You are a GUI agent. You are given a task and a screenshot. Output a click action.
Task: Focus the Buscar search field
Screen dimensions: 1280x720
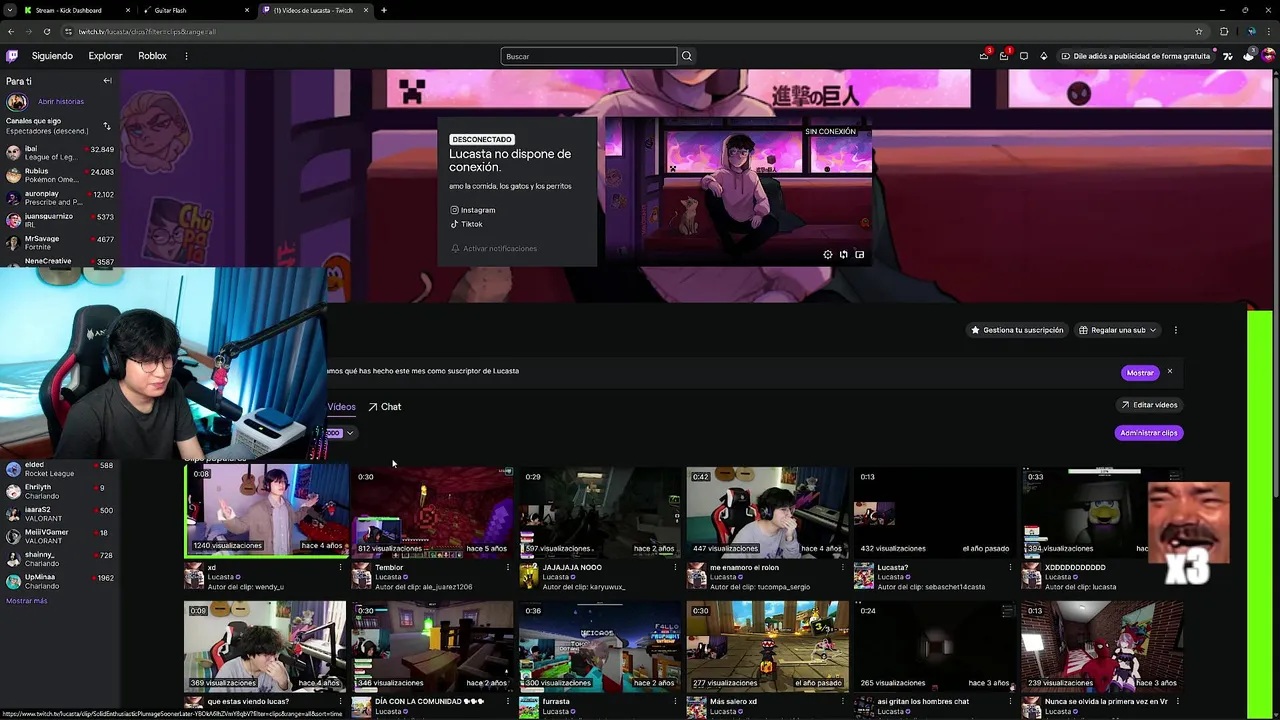coord(589,56)
